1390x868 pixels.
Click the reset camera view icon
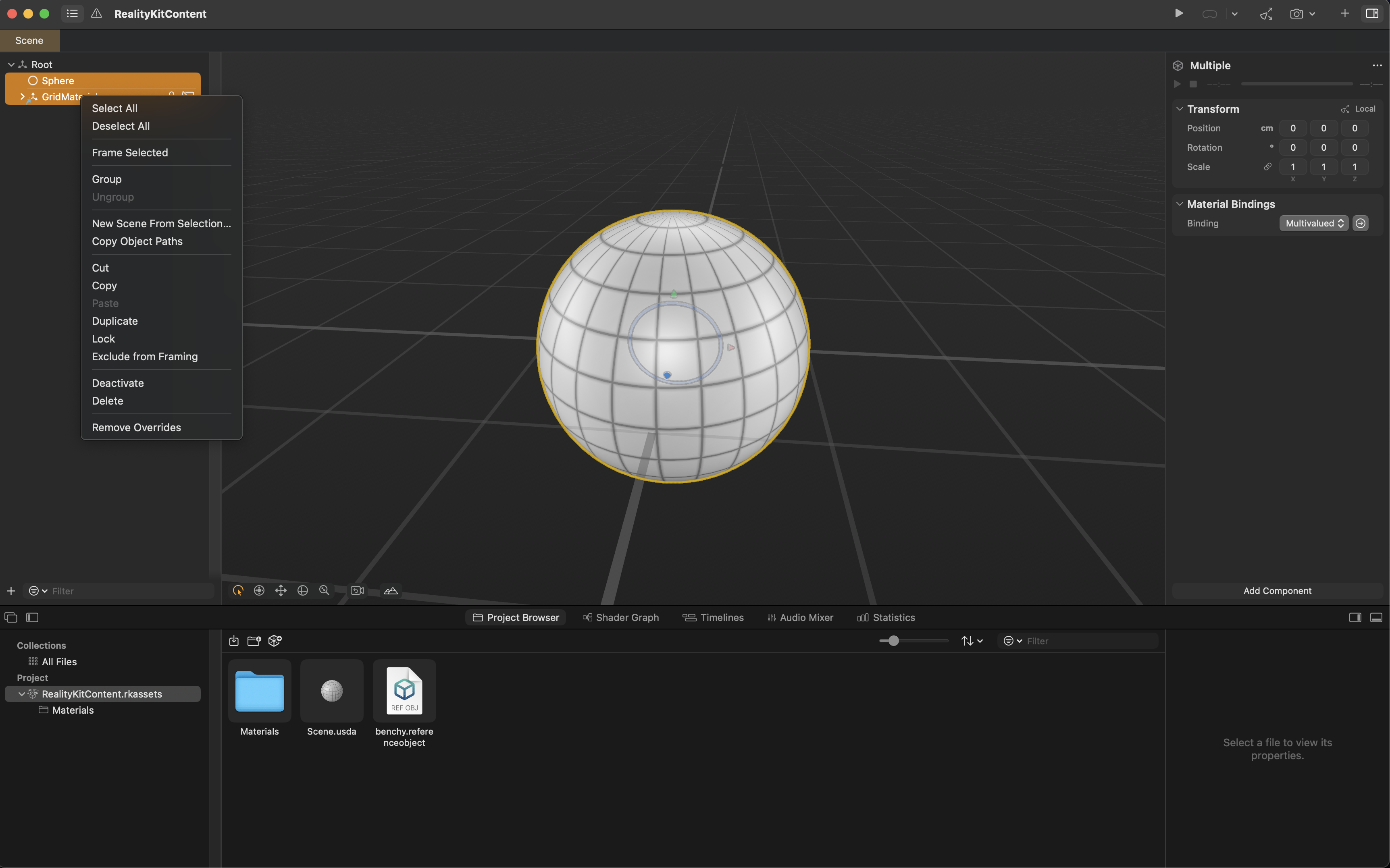(x=357, y=591)
